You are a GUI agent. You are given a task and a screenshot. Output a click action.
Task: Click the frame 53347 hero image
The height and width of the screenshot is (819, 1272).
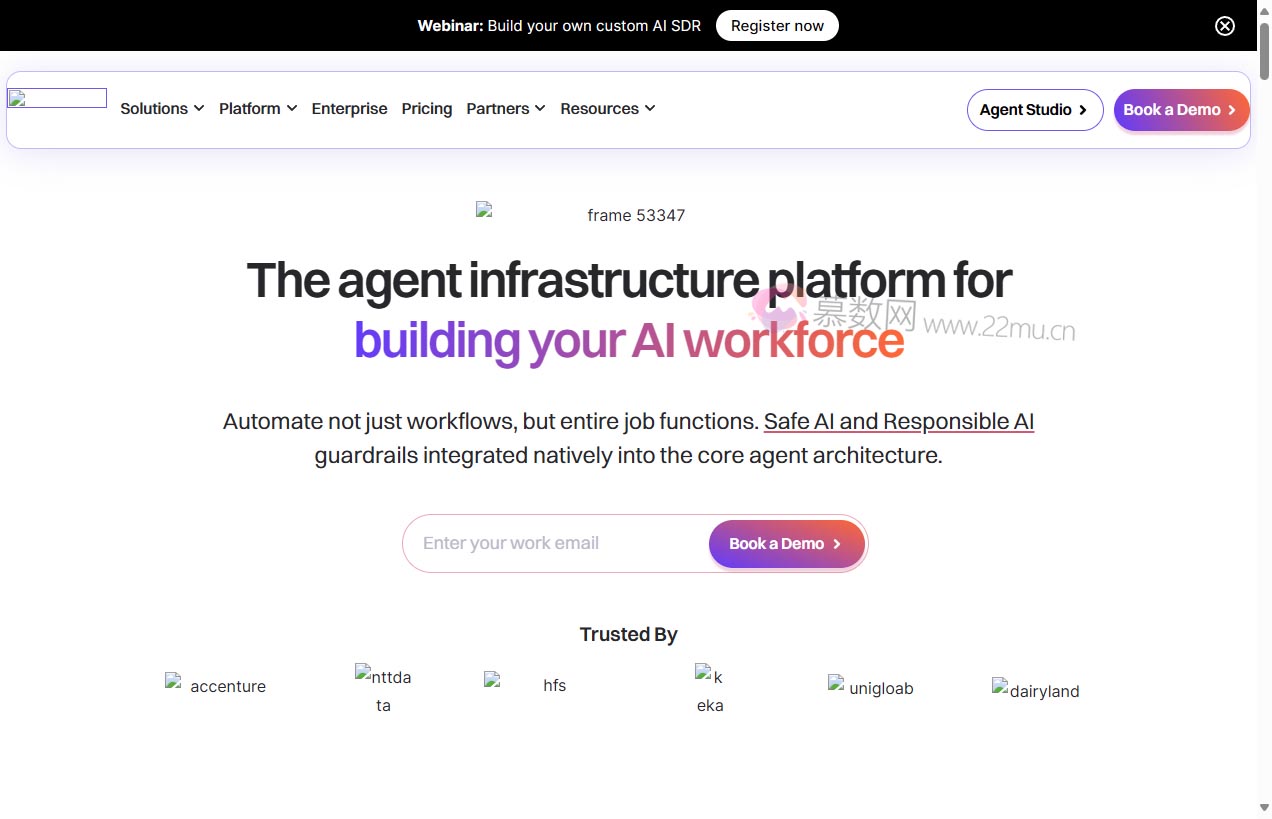[x=583, y=214]
